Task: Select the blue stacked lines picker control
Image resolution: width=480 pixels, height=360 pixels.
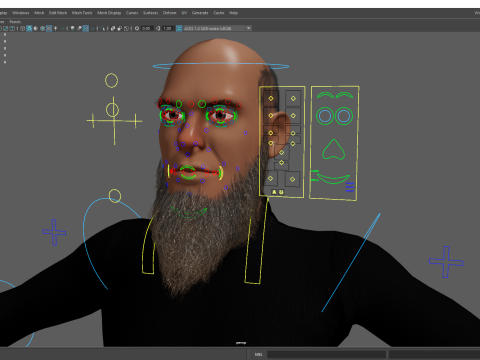Action: 350,187
